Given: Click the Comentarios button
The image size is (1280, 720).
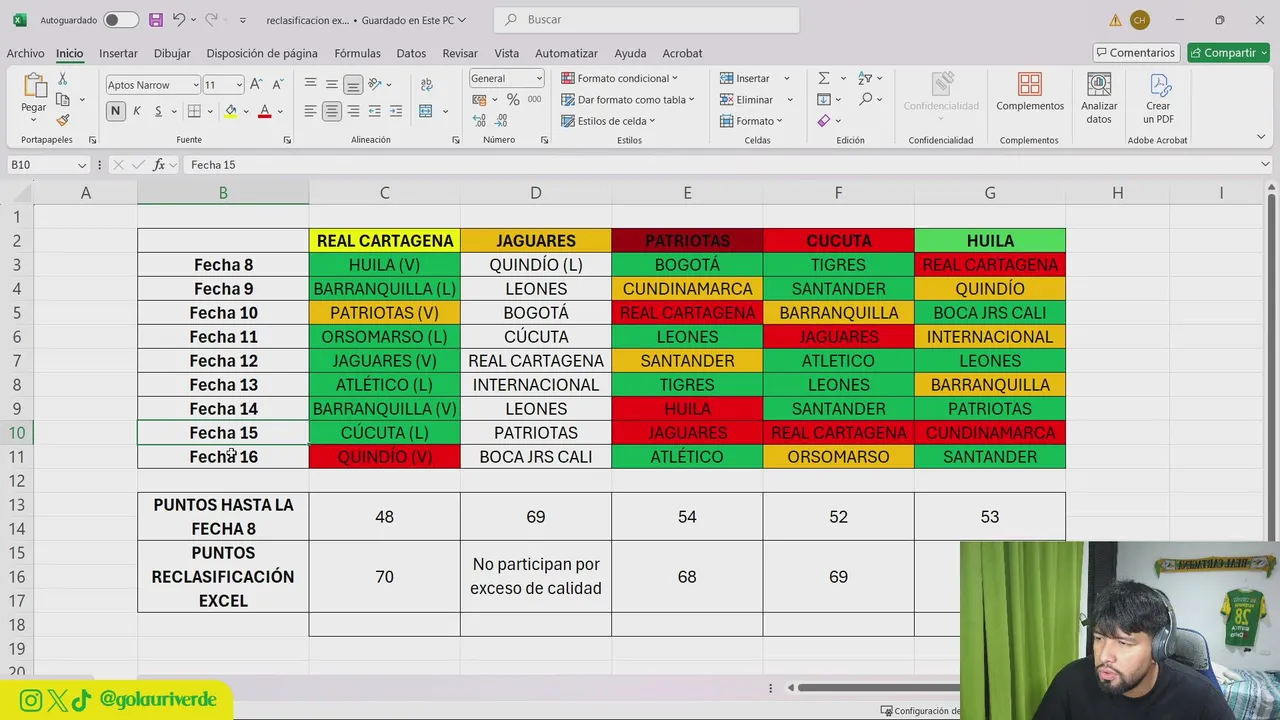Looking at the screenshot, I should tap(1136, 53).
